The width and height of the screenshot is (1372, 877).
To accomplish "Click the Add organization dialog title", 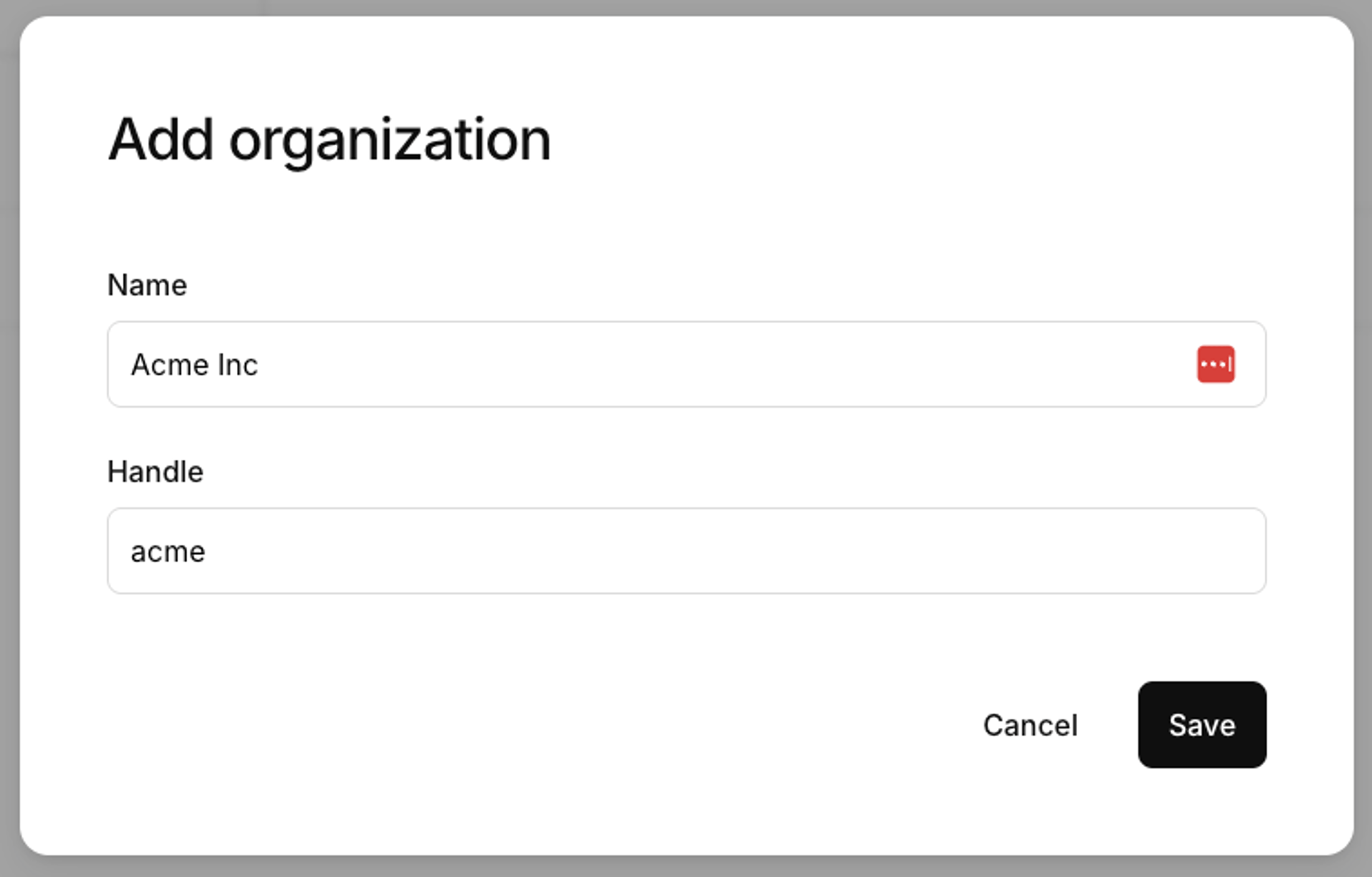I will (x=329, y=138).
